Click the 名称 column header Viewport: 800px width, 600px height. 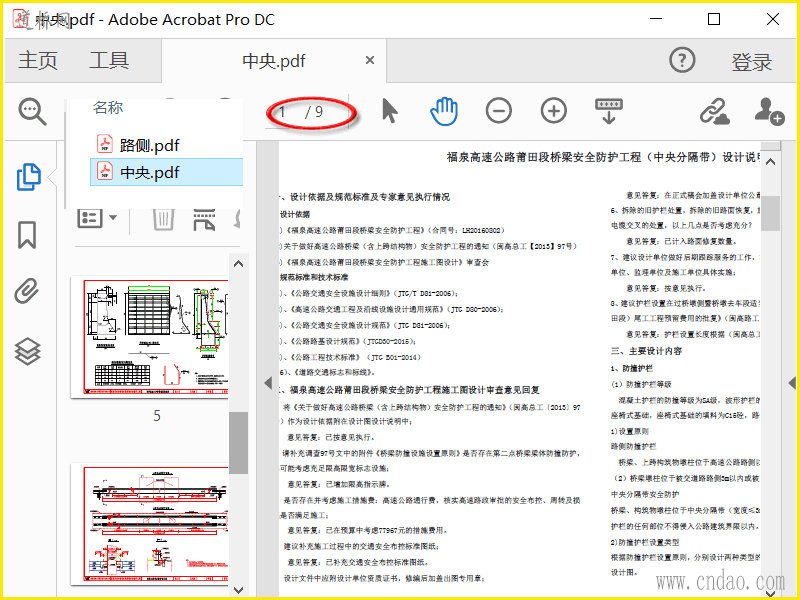[108, 108]
